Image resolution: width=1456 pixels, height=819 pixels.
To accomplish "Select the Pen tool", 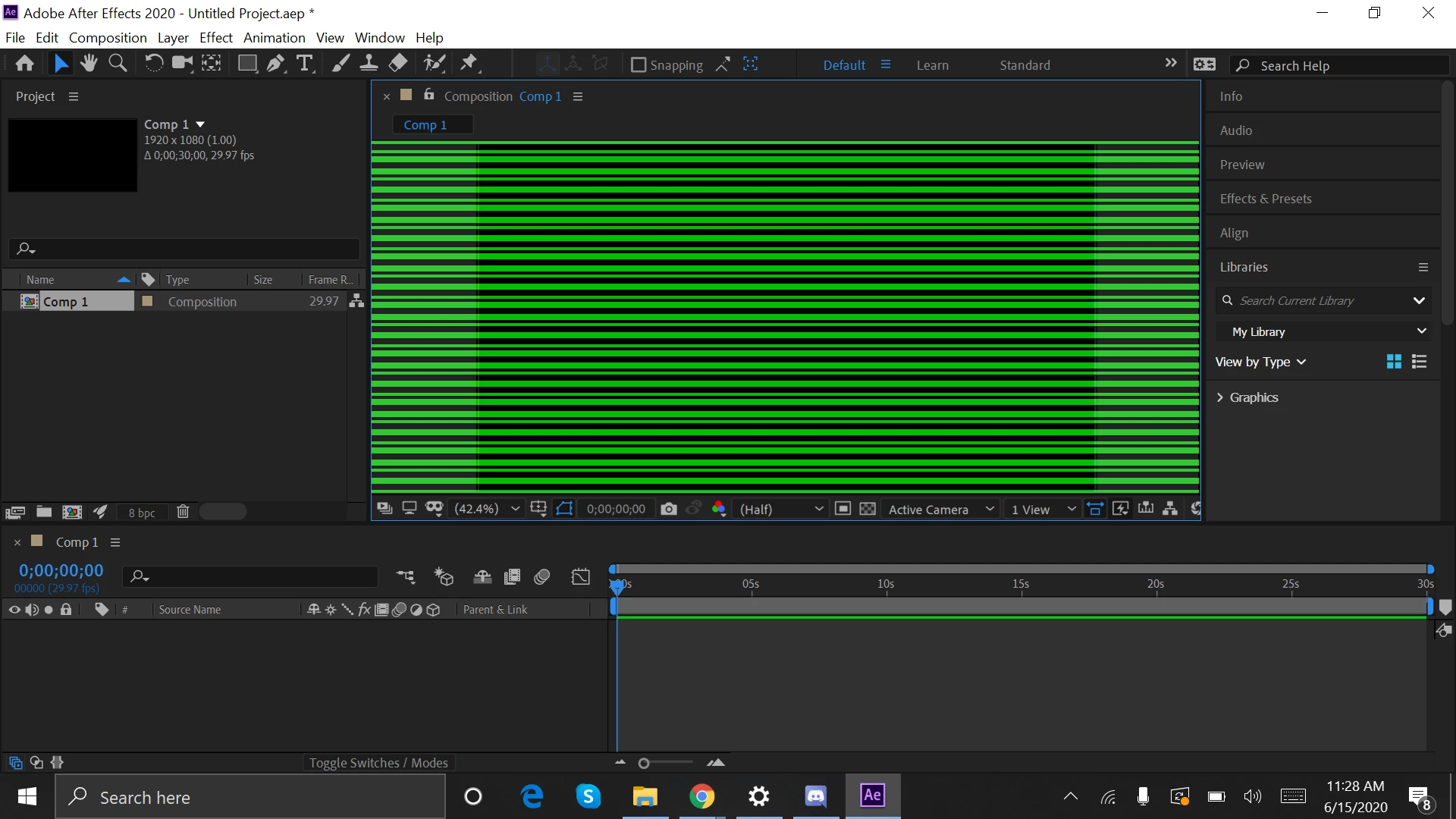I will click(275, 64).
